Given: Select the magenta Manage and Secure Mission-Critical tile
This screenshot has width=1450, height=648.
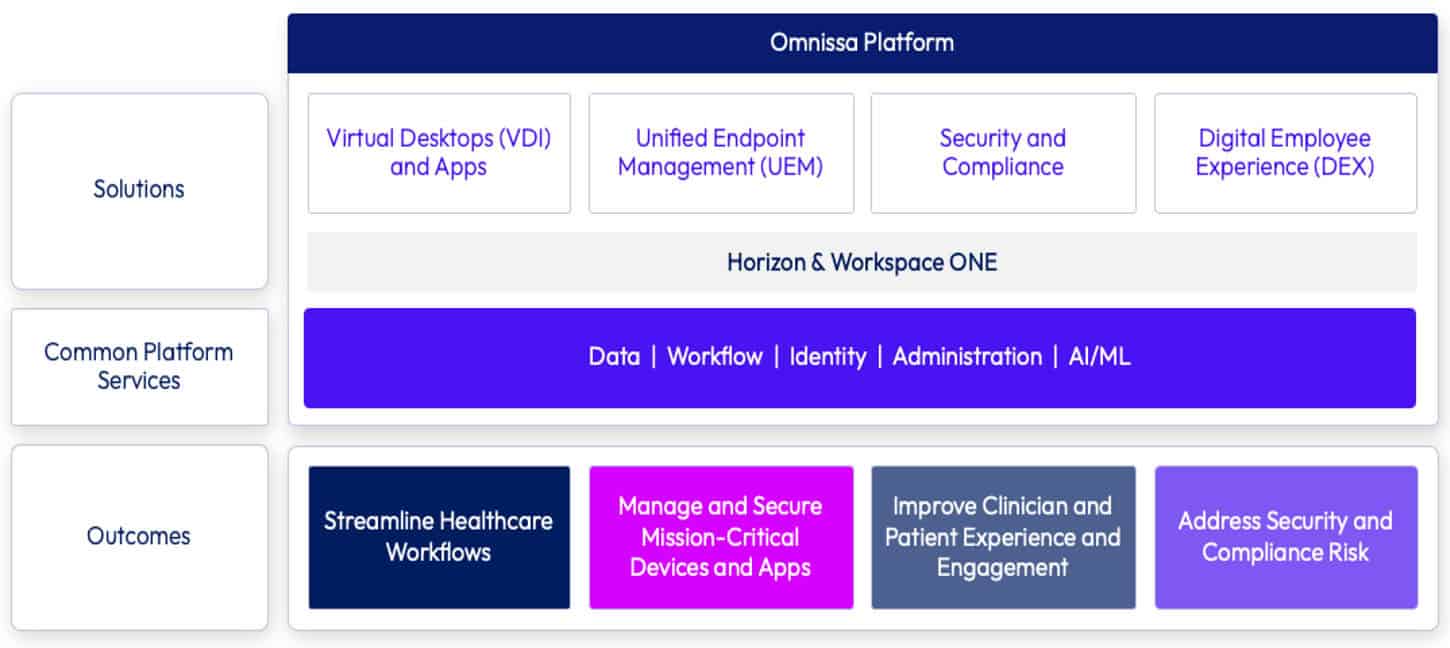Looking at the screenshot, I should 720,537.
